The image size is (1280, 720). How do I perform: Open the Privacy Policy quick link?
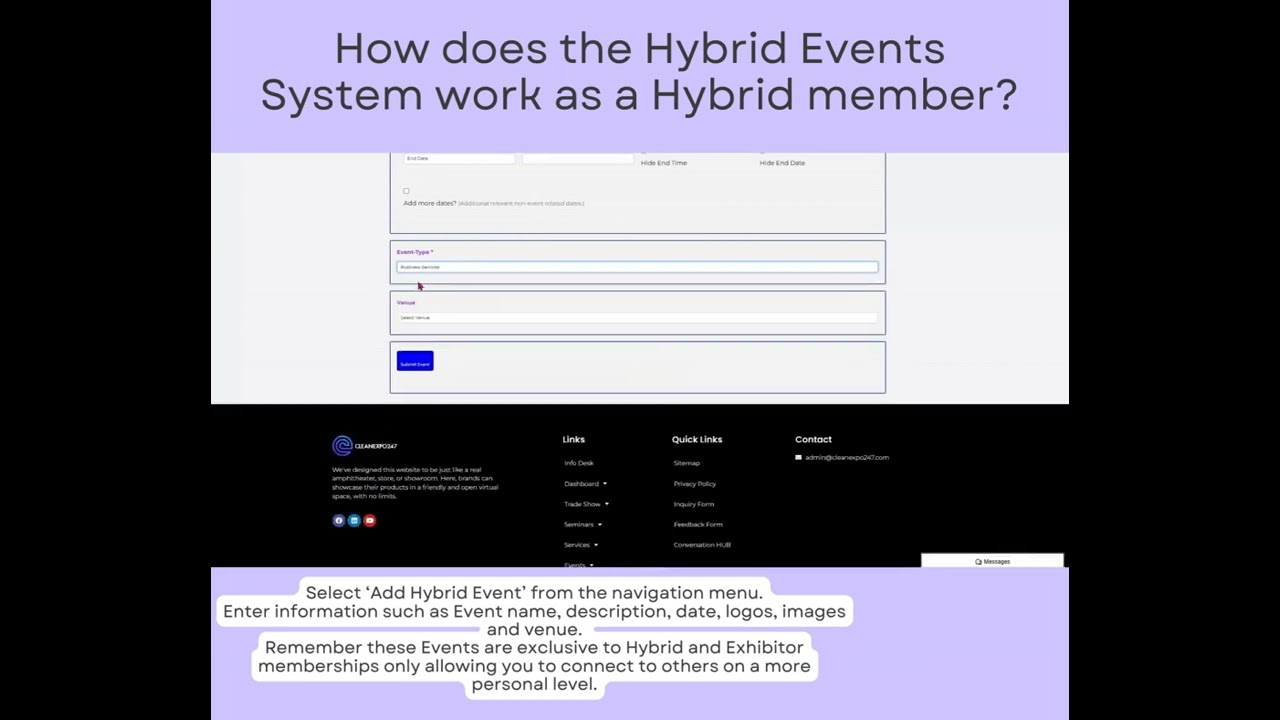(x=695, y=484)
